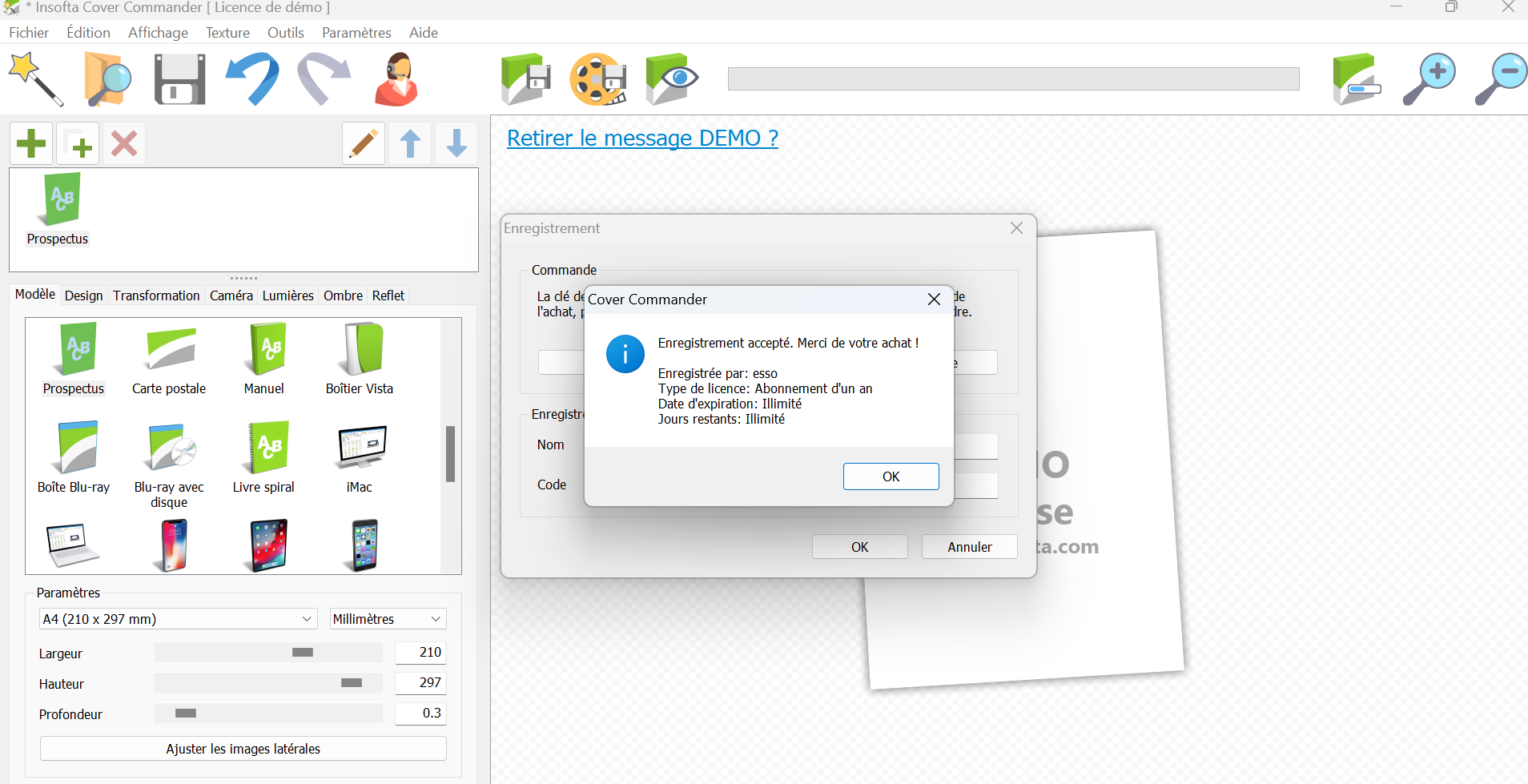Expand the Millimètres units dropdown
The image size is (1528, 784).
pos(388,619)
